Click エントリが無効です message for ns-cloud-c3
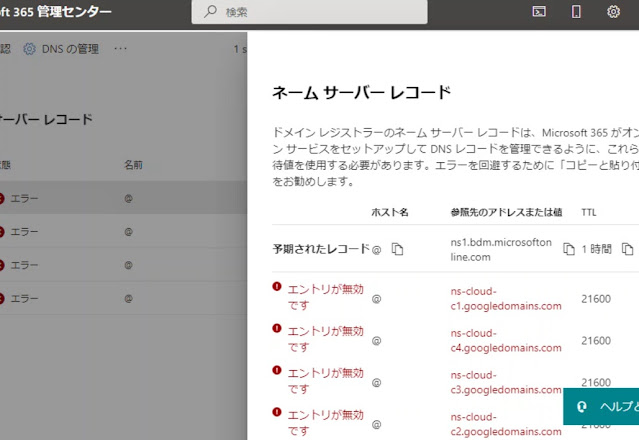Viewport: 639px width, 440px height. click(325, 381)
